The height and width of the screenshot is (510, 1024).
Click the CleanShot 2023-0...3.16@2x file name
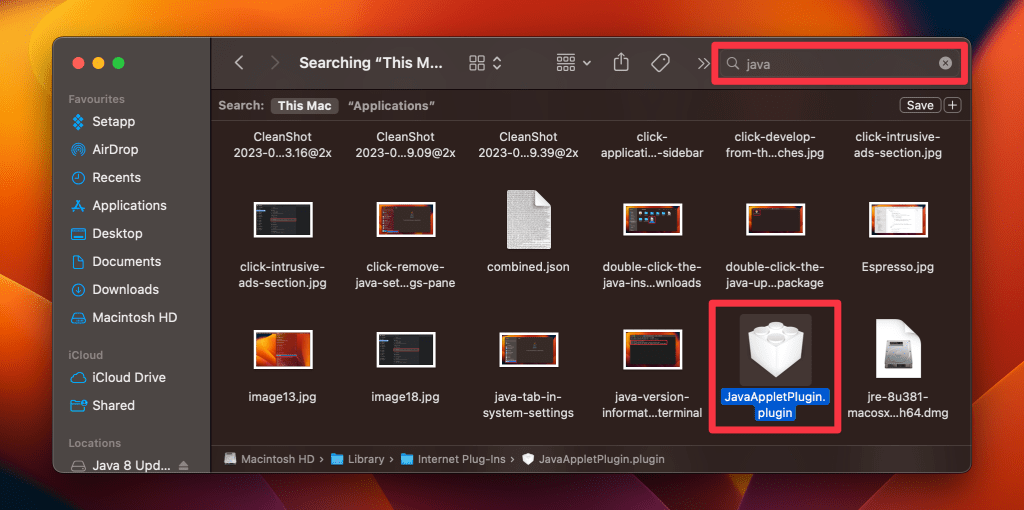(x=283, y=145)
